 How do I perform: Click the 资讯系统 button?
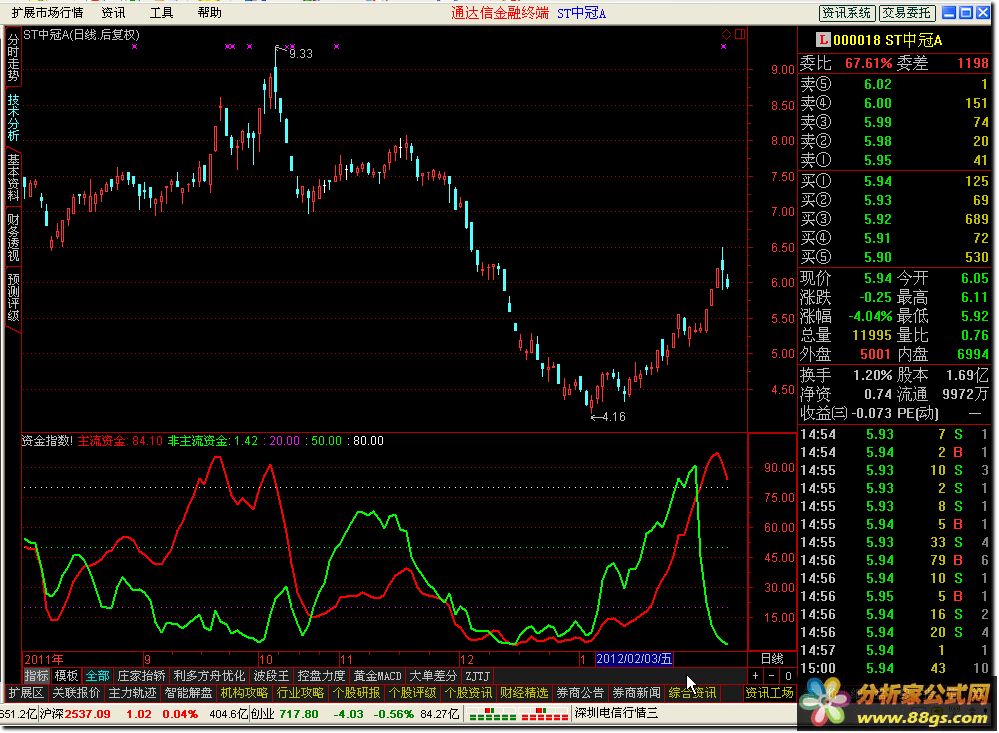coord(847,13)
